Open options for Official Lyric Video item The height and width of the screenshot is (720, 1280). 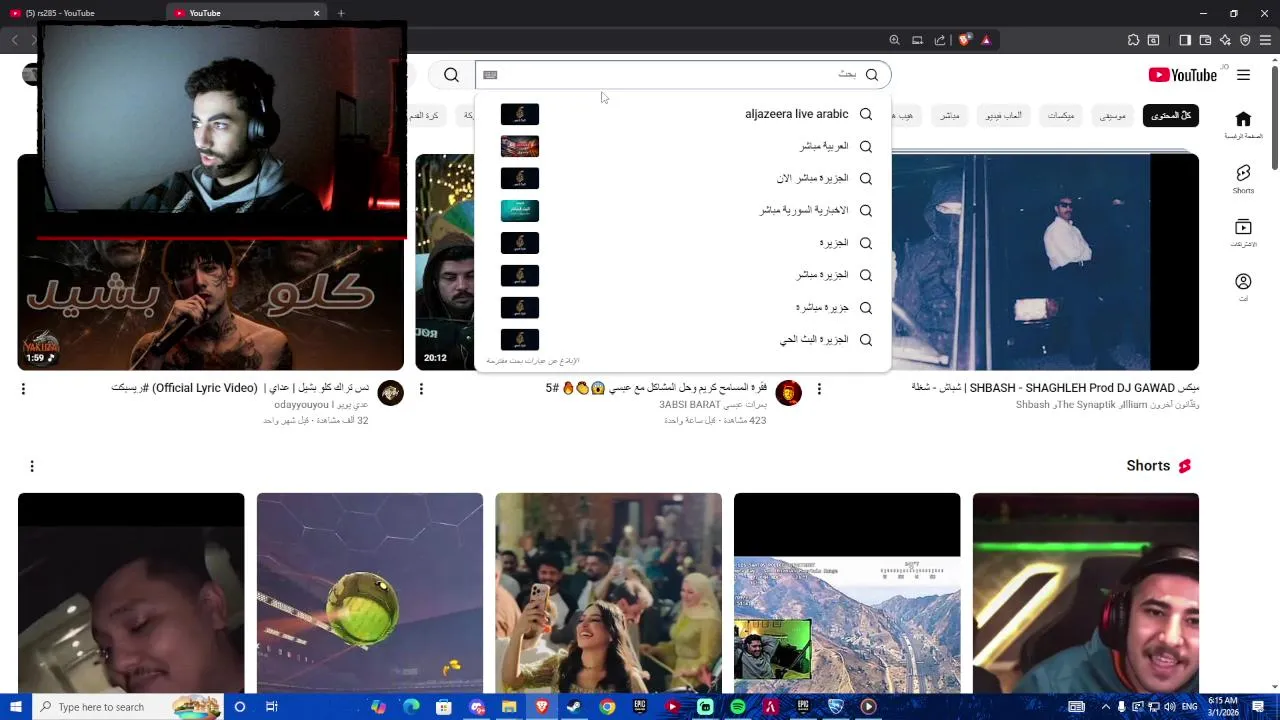(x=23, y=389)
